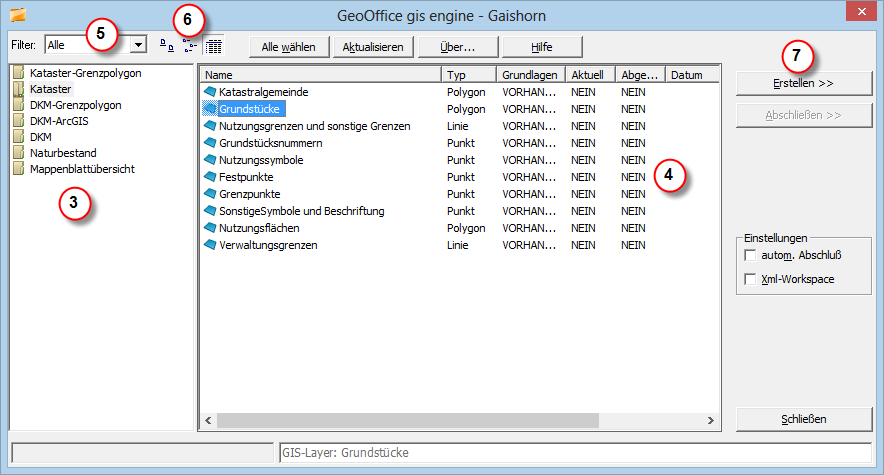Sort by the Typ column header
Image resolution: width=884 pixels, height=475 pixels.
tap(469, 74)
